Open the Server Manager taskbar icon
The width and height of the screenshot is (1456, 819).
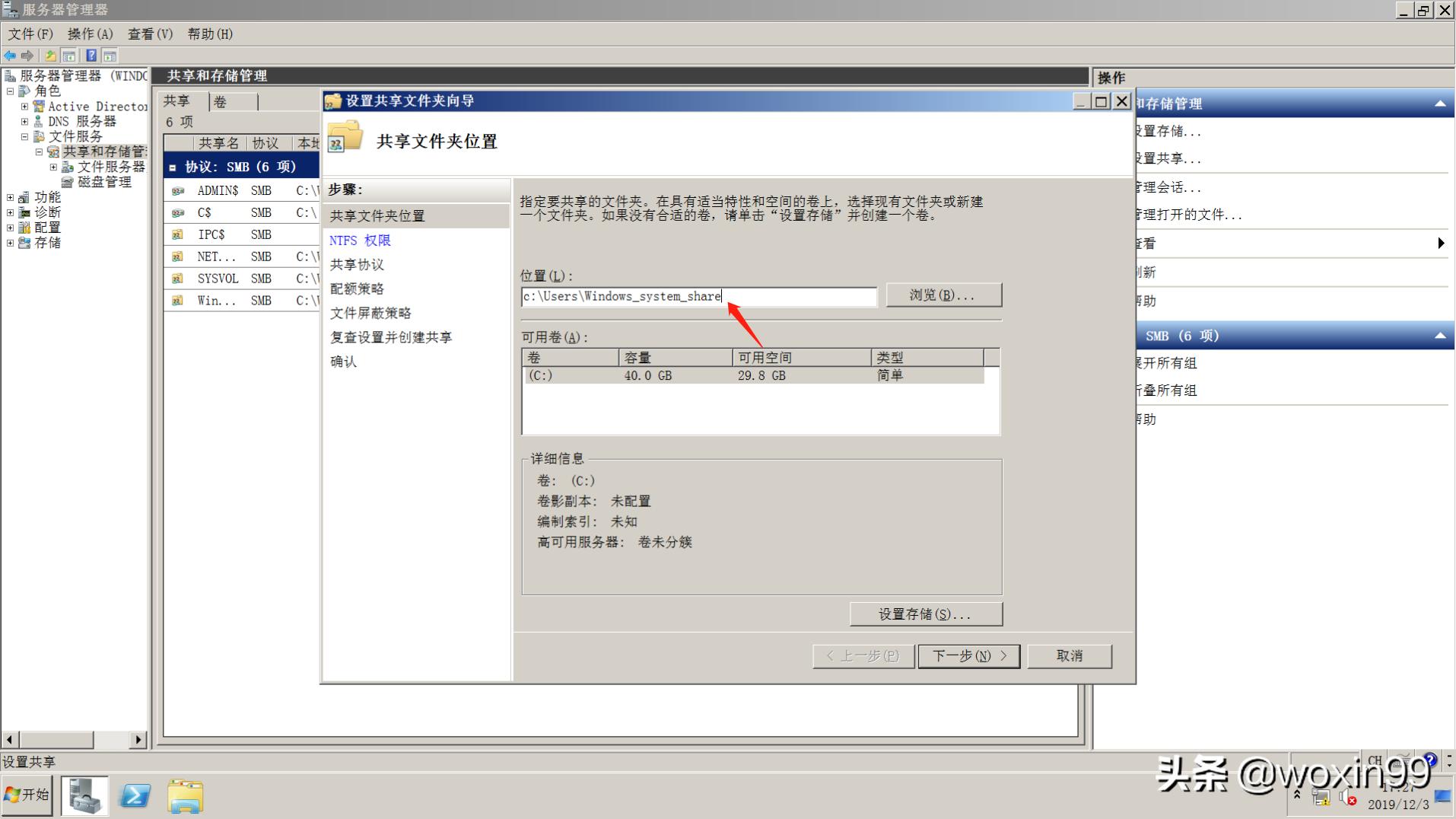click(x=84, y=795)
